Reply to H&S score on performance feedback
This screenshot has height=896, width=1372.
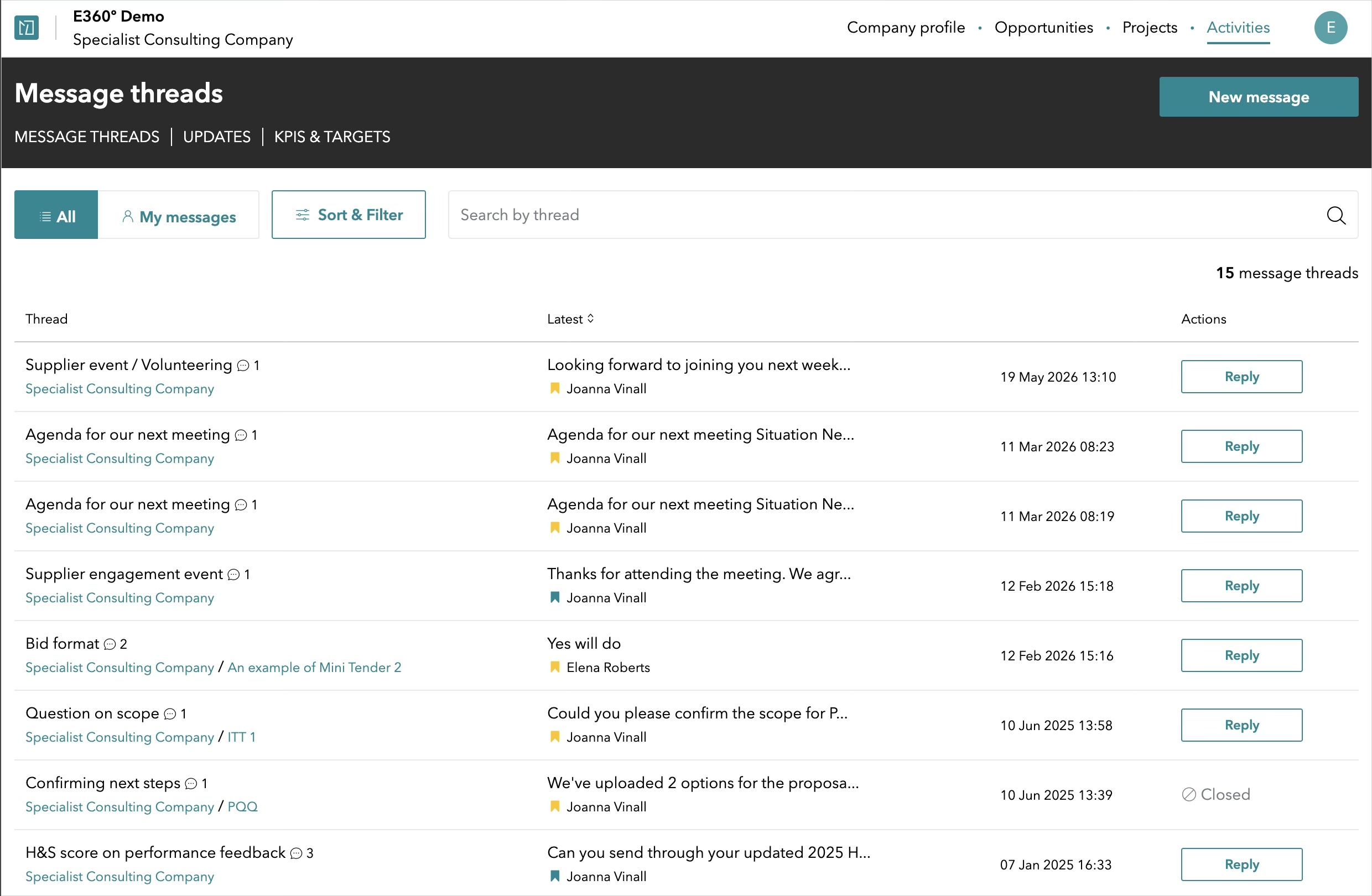[1241, 865]
